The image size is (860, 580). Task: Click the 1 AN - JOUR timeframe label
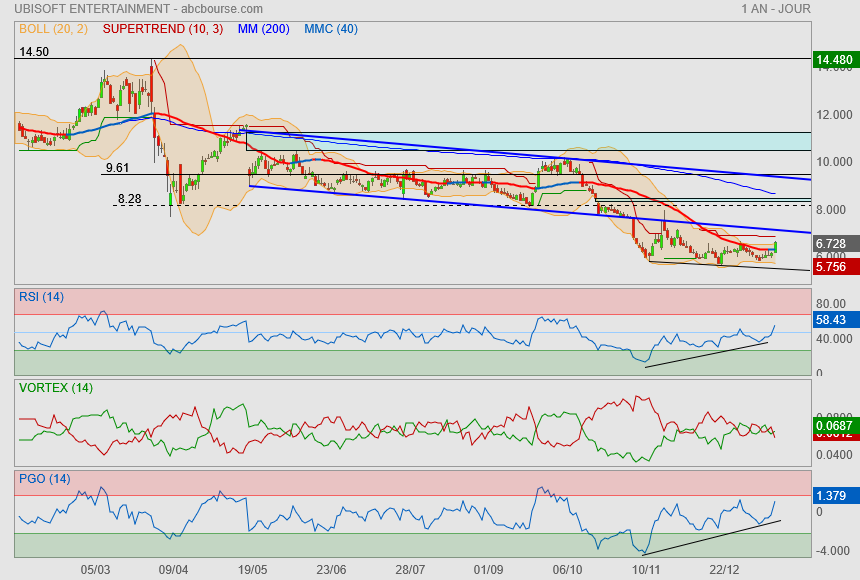[x=776, y=9]
